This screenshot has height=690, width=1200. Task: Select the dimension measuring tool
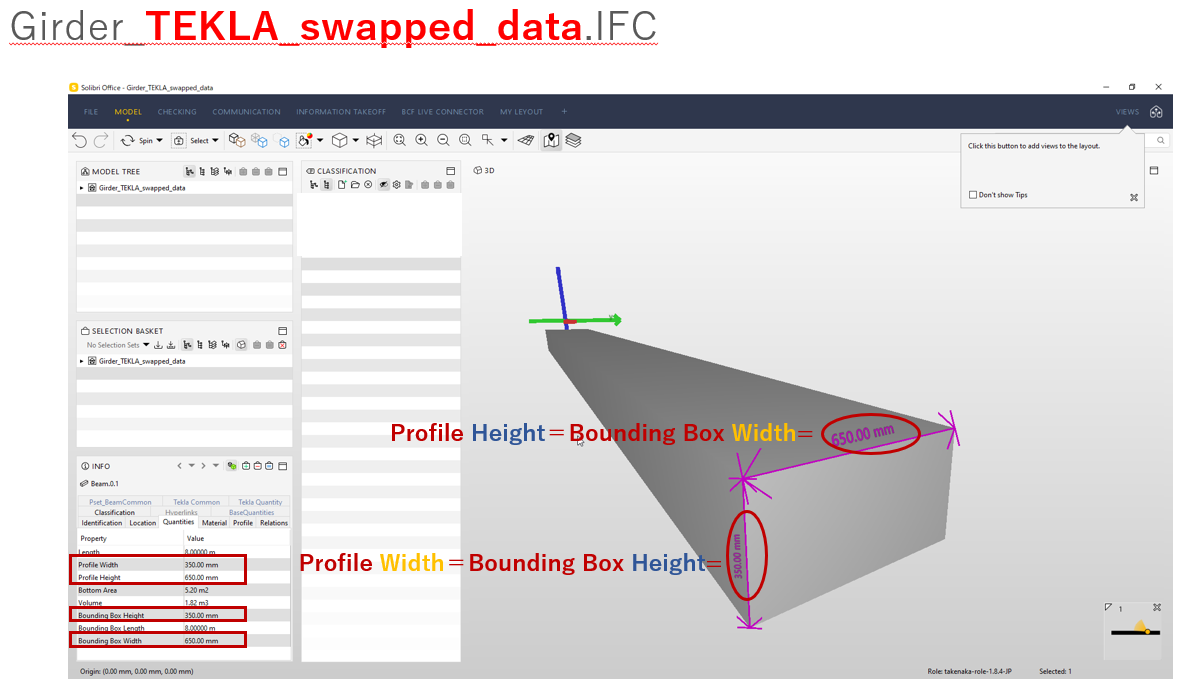click(x=488, y=141)
